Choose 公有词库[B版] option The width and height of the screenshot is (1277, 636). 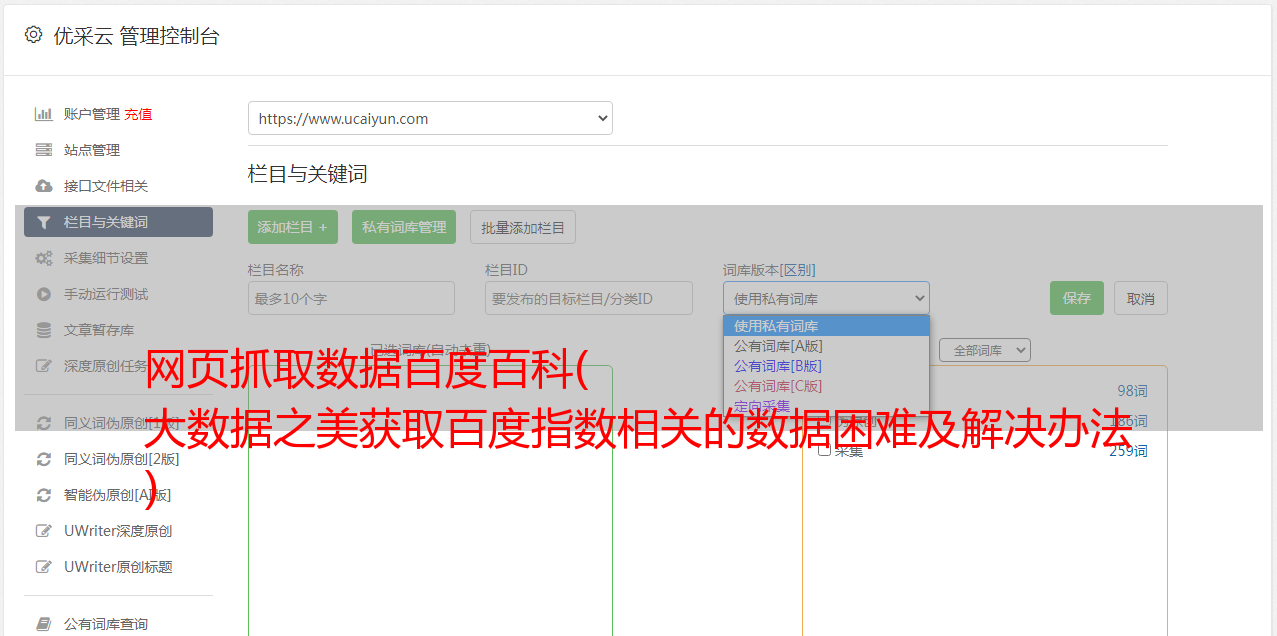(826, 366)
